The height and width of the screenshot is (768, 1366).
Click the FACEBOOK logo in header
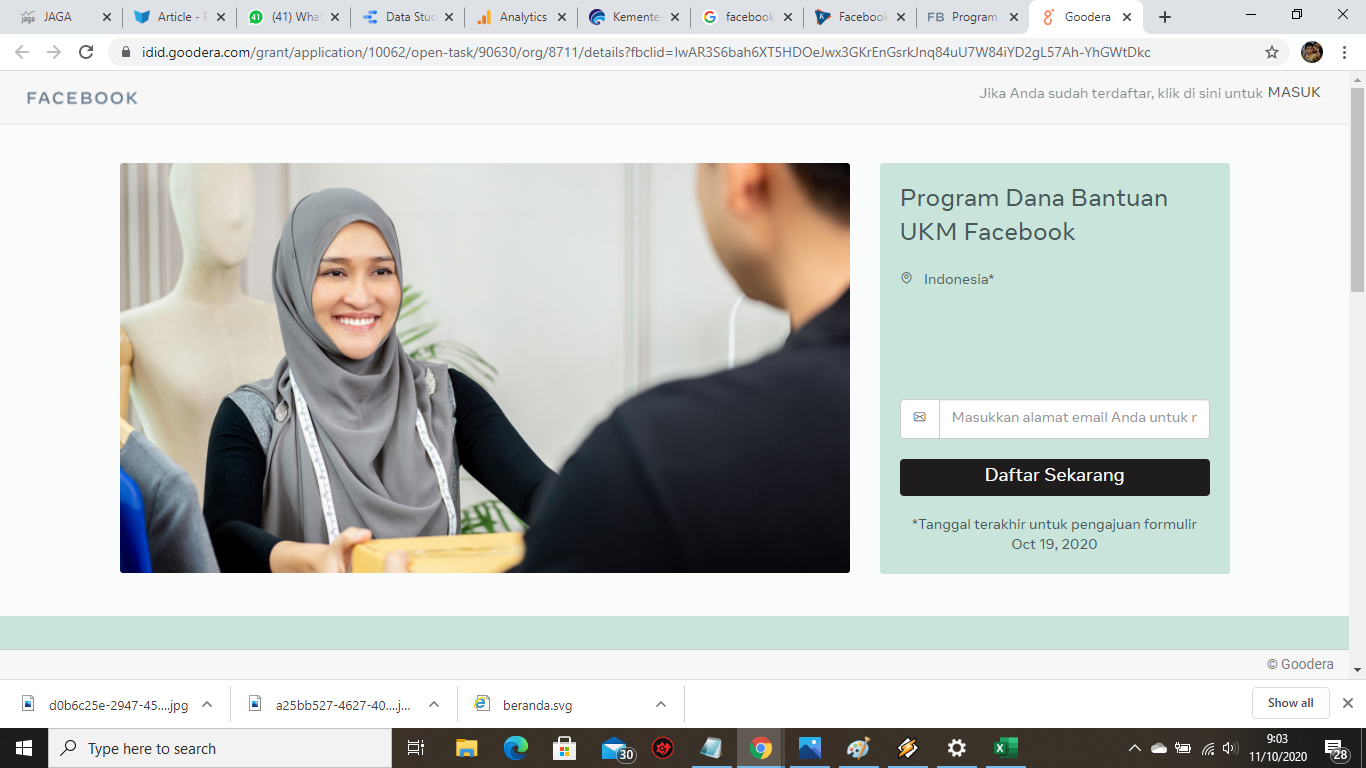pos(82,98)
